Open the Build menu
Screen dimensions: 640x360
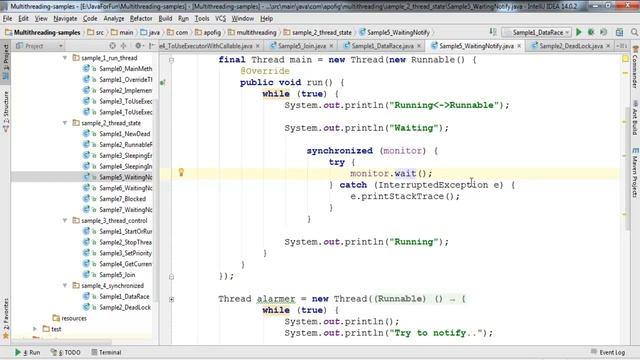click(x=165, y=18)
